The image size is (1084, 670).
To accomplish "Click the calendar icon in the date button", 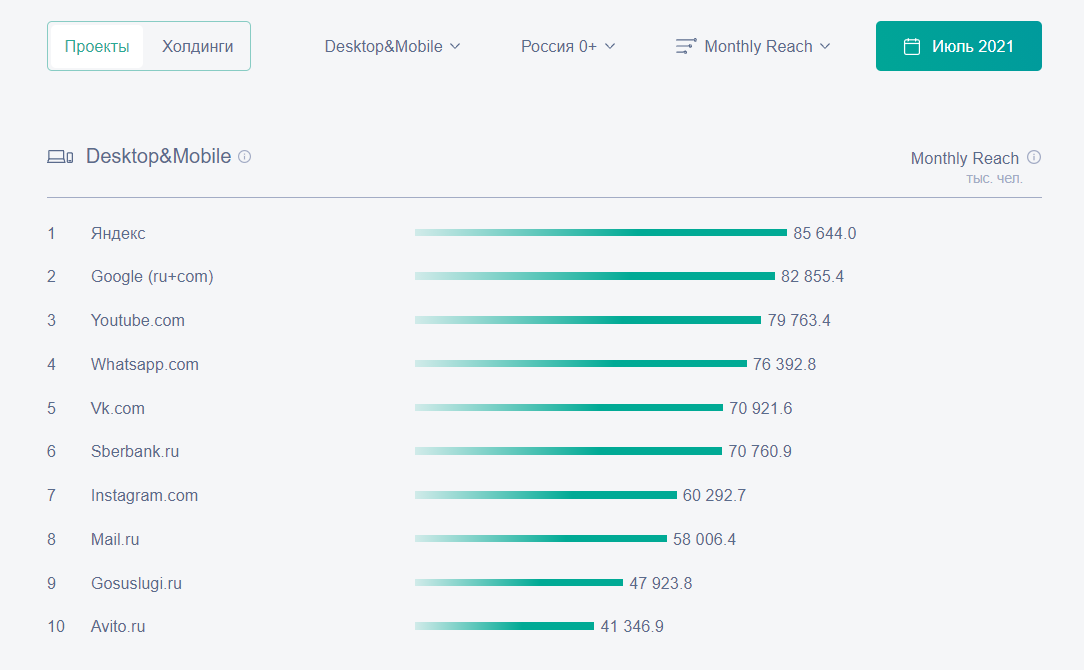I will point(912,46).
